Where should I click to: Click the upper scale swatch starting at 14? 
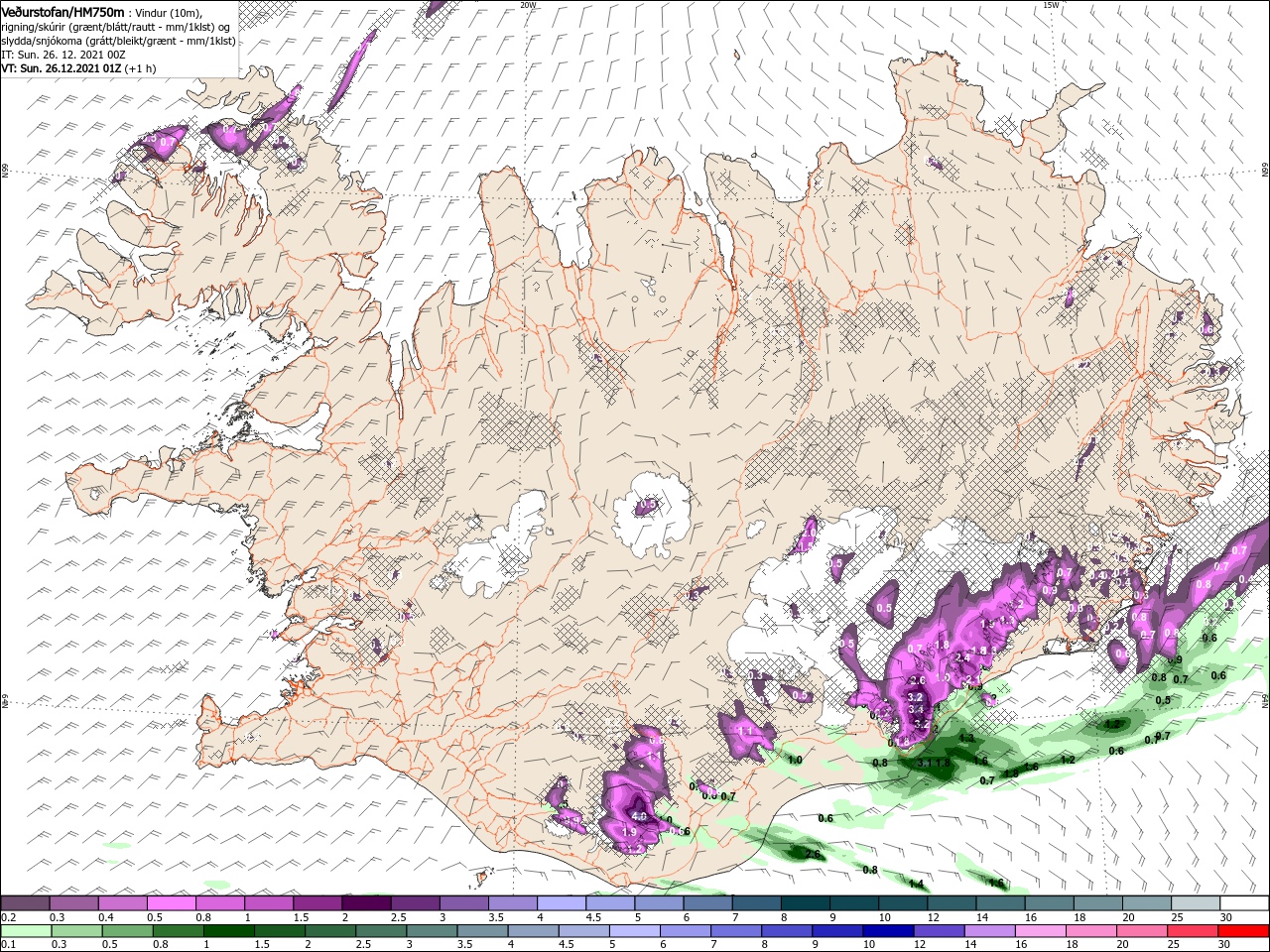pyautogui.click(x=999, y=903)
